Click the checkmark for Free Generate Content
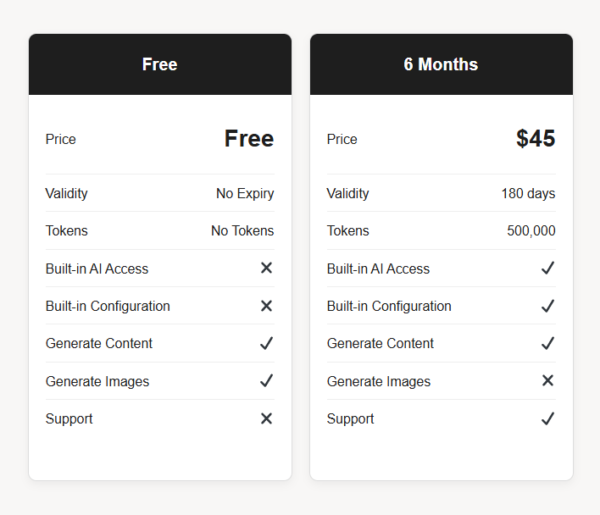This screenshot has width=600, height=515. point(266,343)
